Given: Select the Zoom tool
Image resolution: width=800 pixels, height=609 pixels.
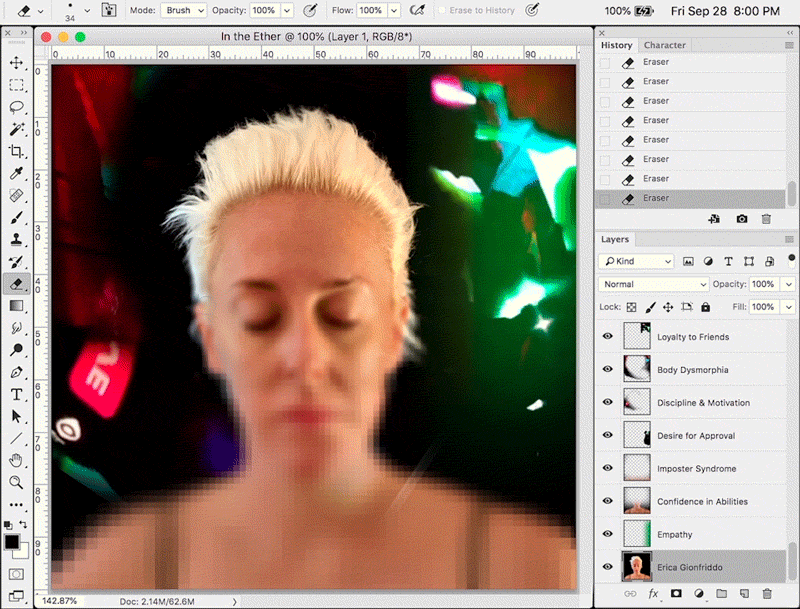Looking at the screenshot, I should 16,483.
